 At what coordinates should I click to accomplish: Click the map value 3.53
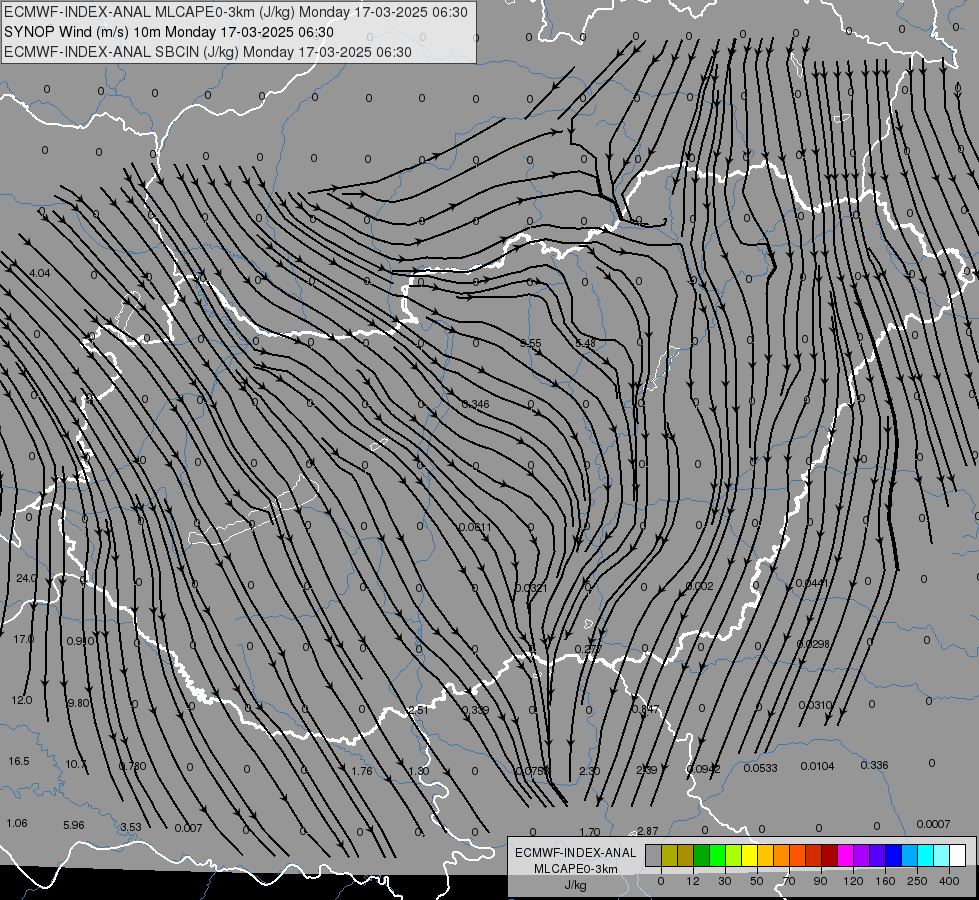pyautogui.click(x=130, y=827)
